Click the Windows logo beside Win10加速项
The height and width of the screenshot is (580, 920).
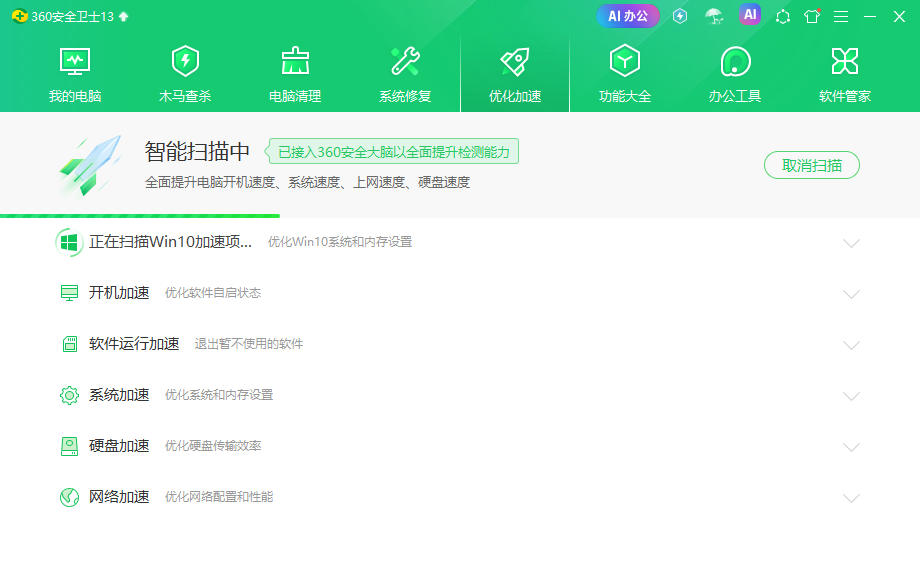pos(69,241)
